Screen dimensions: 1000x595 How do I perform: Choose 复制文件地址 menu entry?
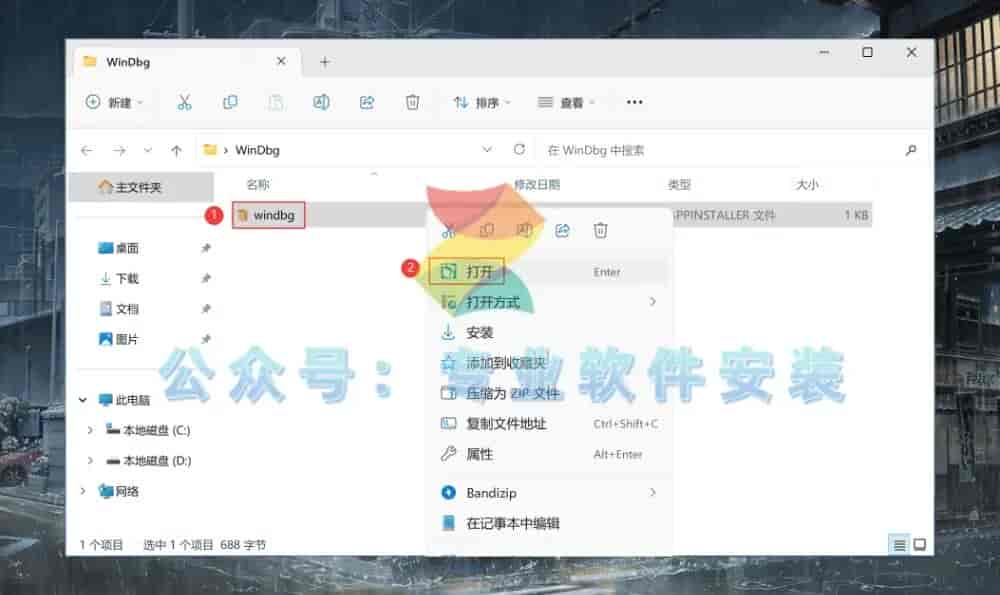tap(549, 423)
